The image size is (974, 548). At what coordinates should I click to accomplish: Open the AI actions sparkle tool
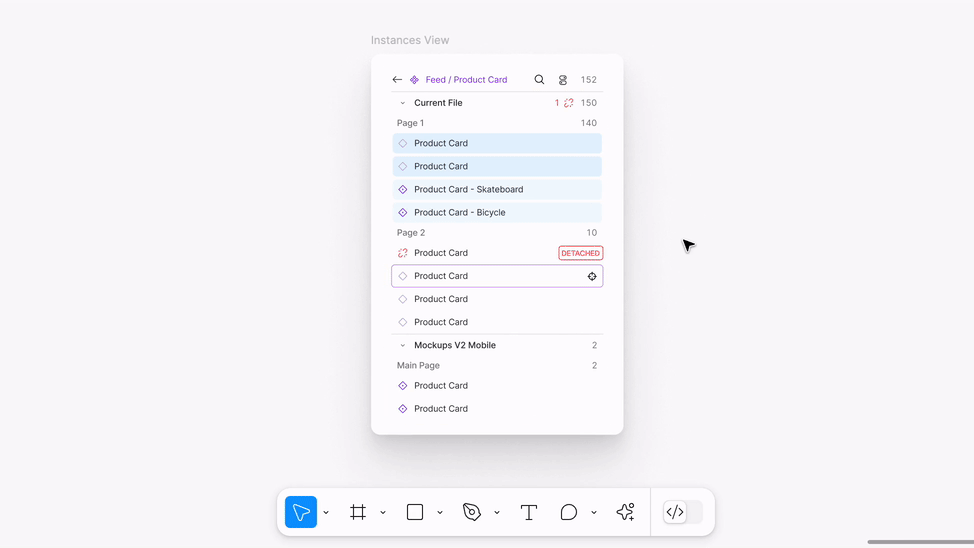point(626,512)
